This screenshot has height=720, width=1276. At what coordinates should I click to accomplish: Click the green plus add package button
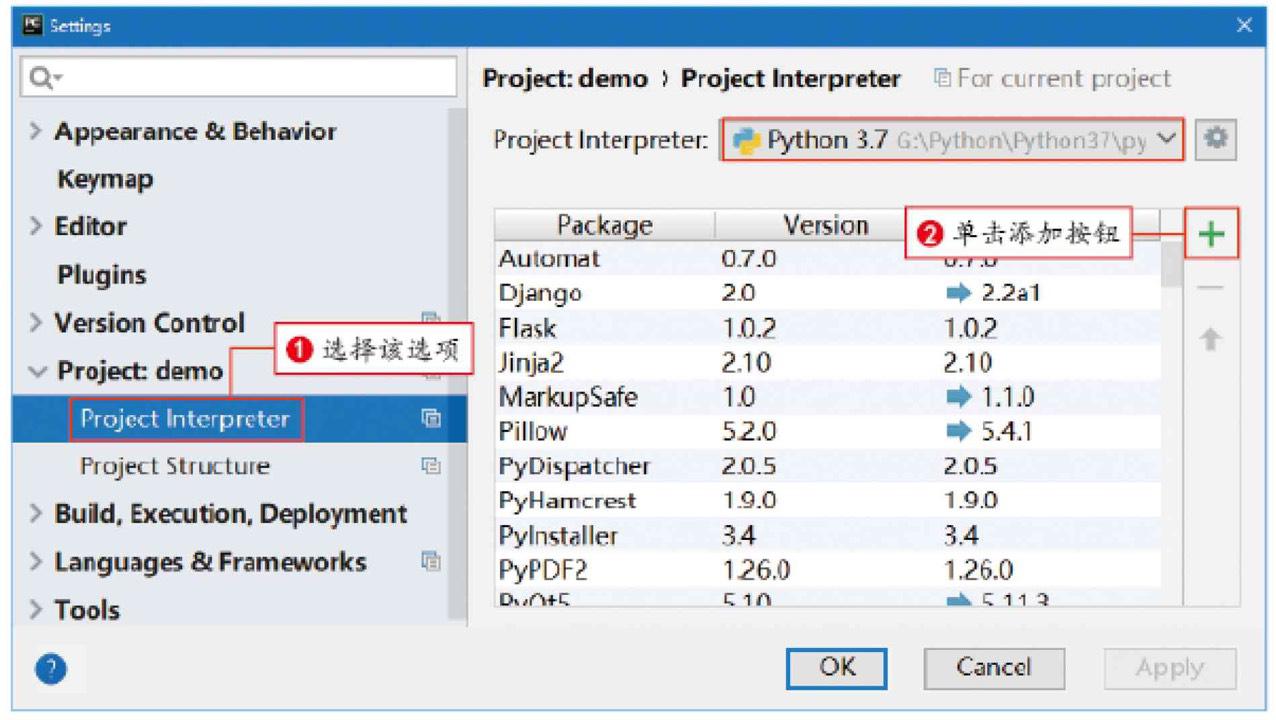(x=1211, y=234)
